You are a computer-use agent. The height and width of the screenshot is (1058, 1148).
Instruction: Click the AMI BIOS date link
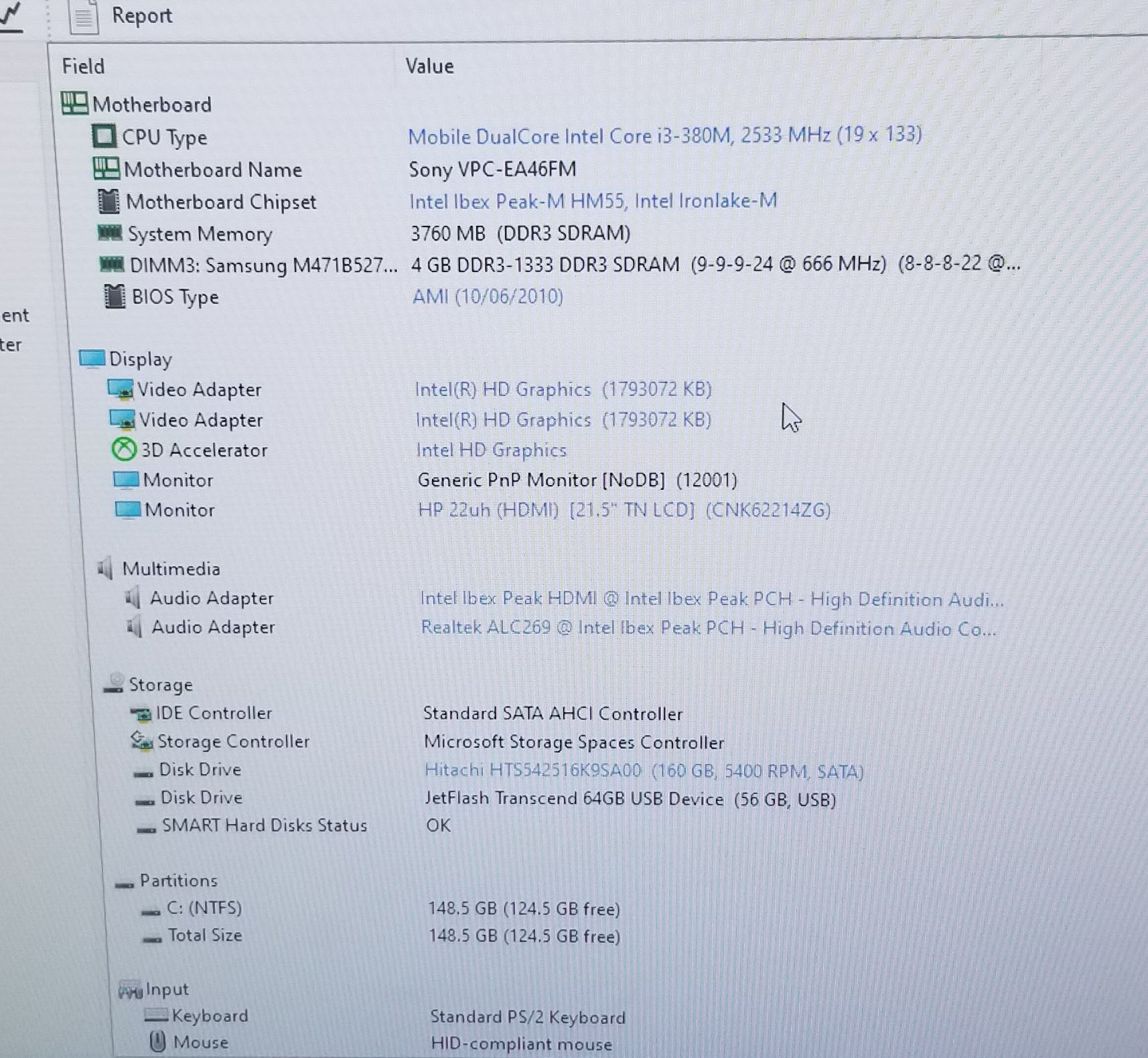pos(488,296)
